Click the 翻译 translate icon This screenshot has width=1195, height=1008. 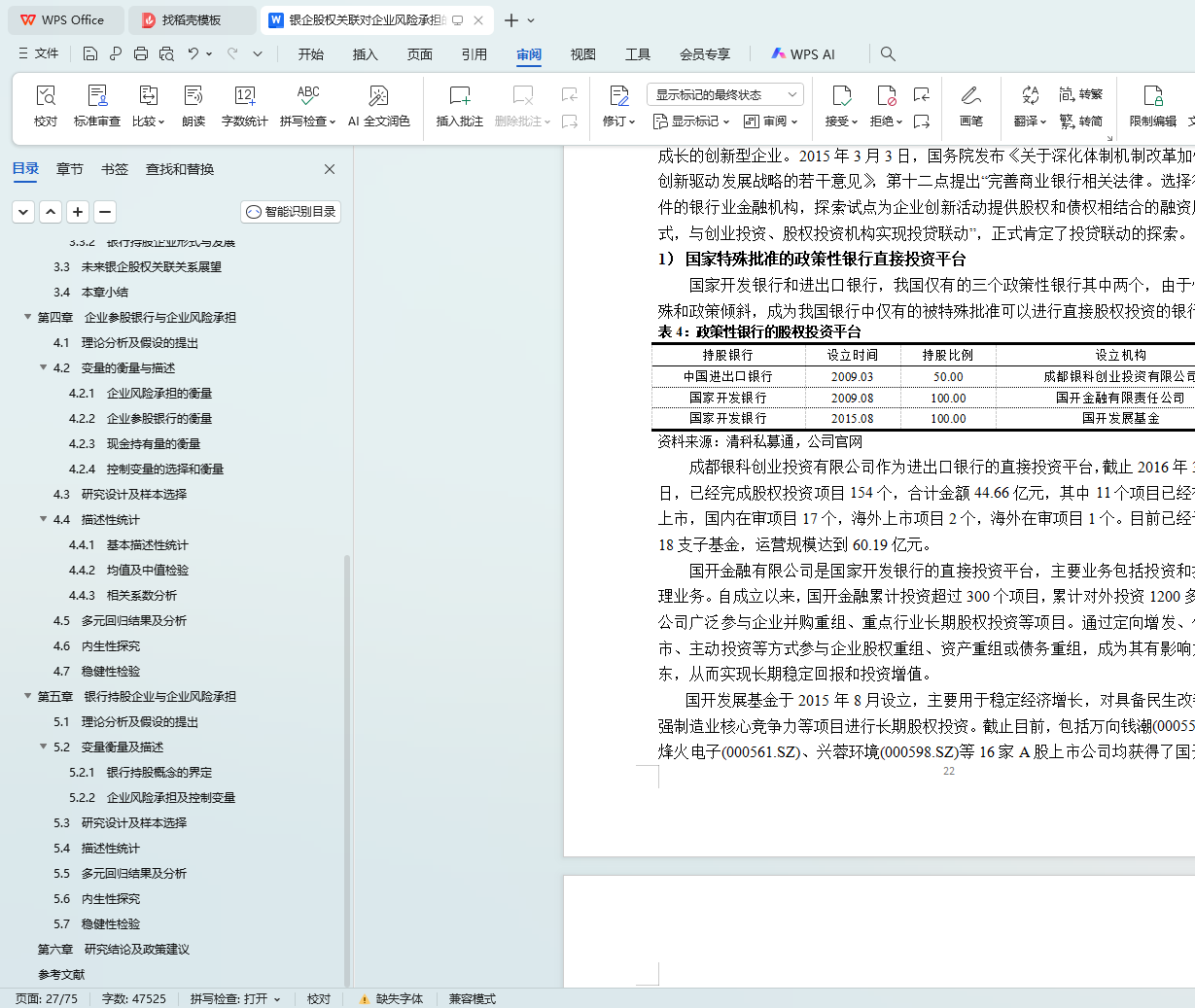1031,95
